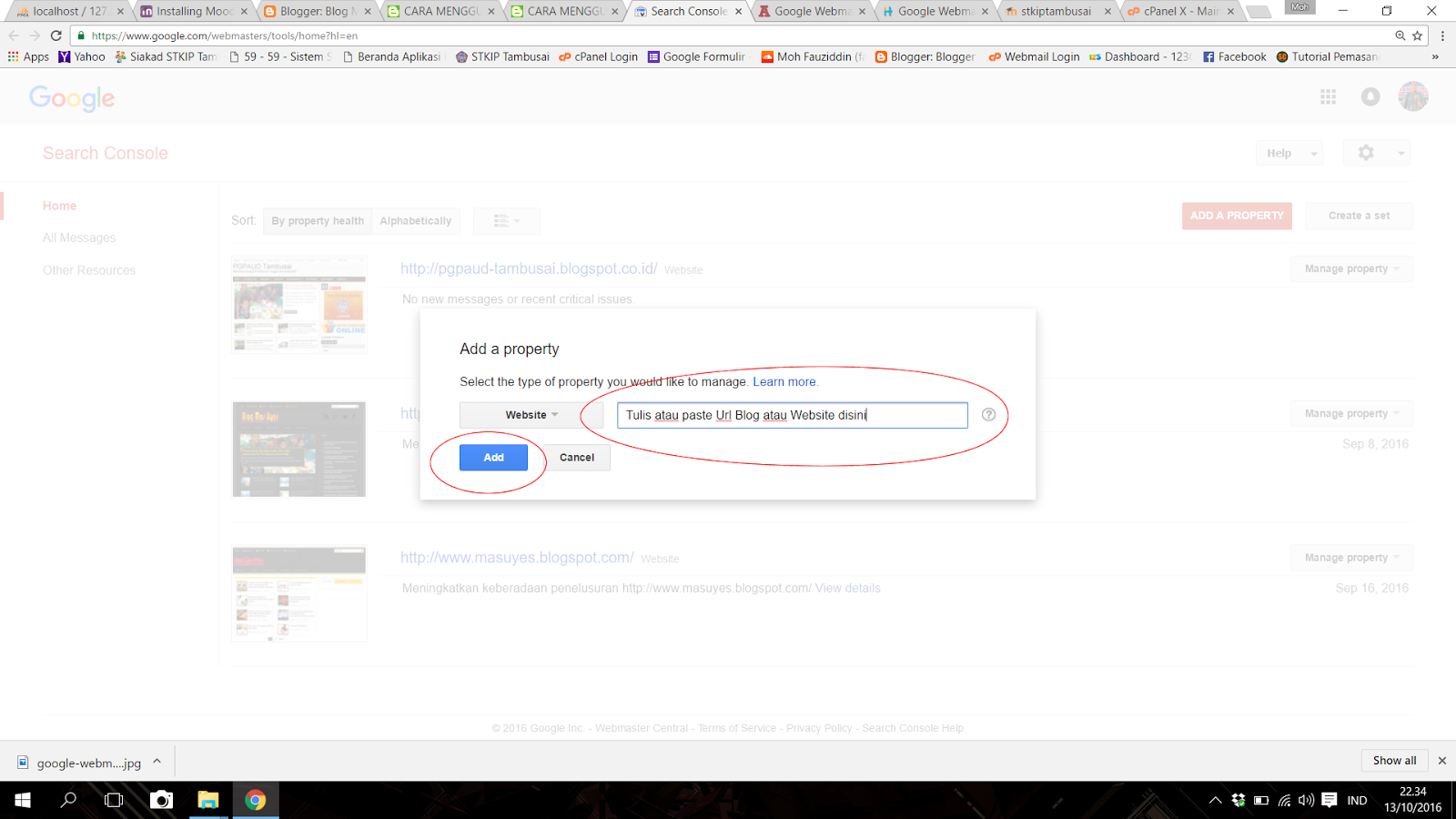Open File Explorer from the taskbar

pyautogui.click(x=208, y=800)
